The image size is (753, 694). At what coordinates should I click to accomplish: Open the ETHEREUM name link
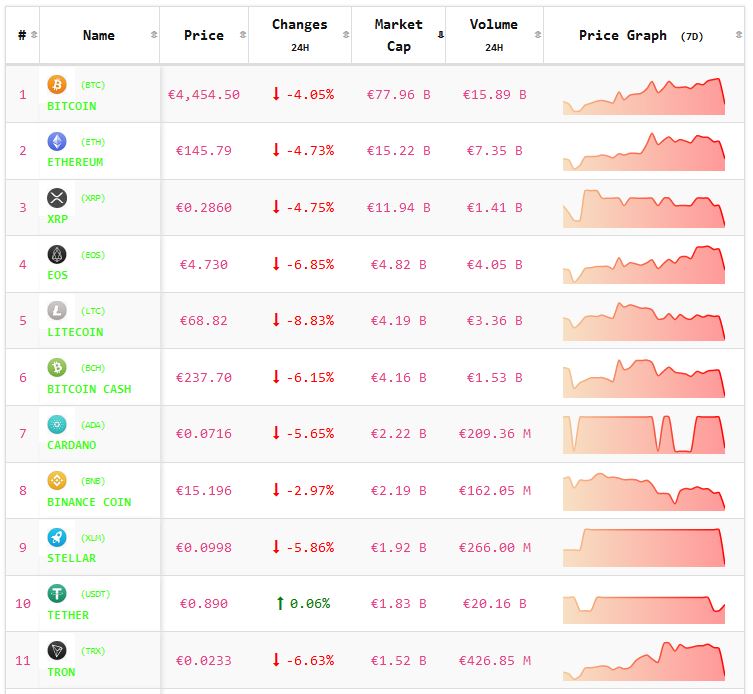[75, 162]
